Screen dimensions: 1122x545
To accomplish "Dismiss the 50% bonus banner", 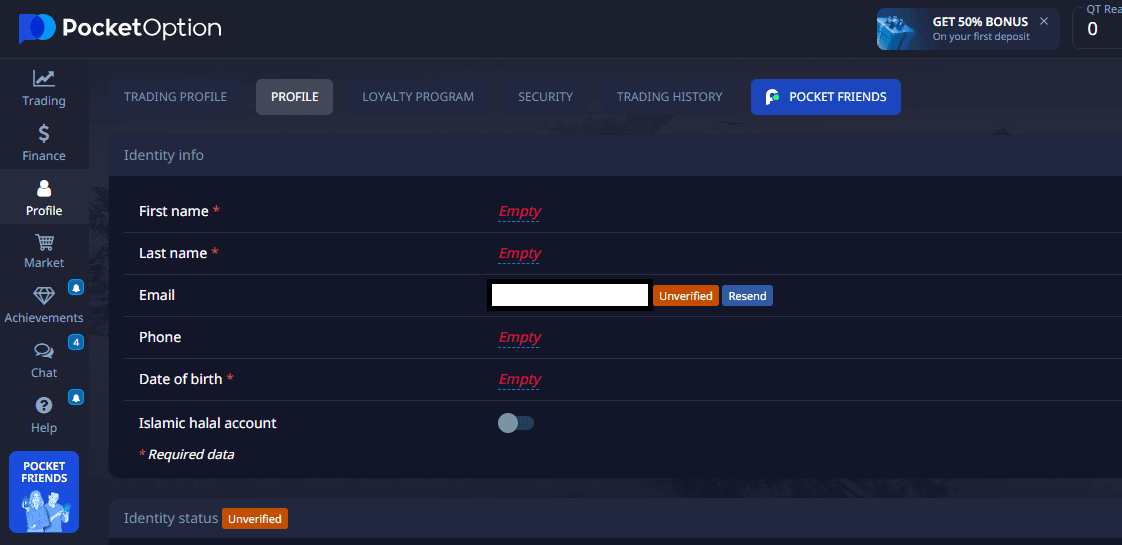I will pos(1044,21).
